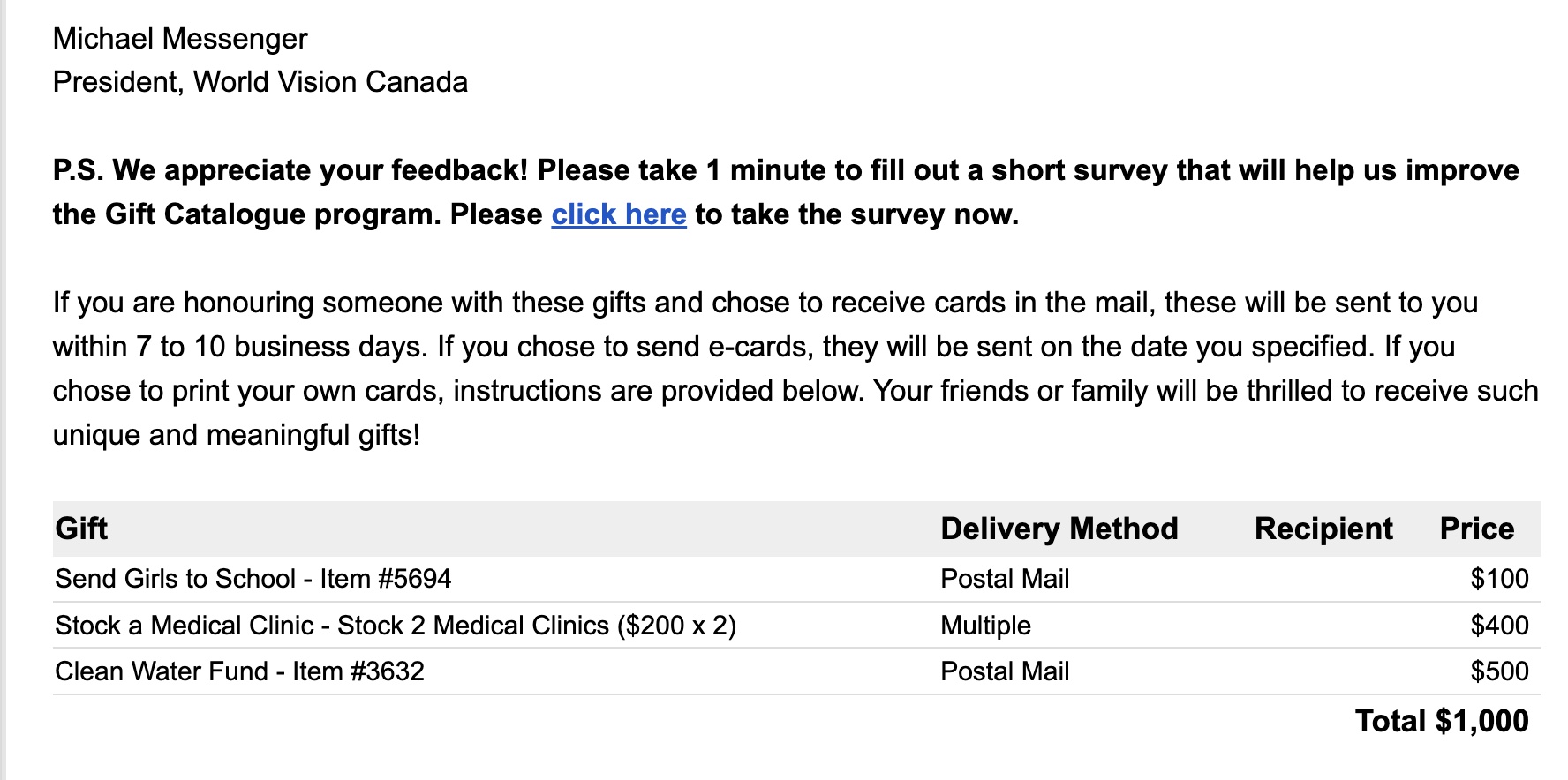Click the name Michael Messenger
Screen dimensions: 1568x780
pos(180,39)
